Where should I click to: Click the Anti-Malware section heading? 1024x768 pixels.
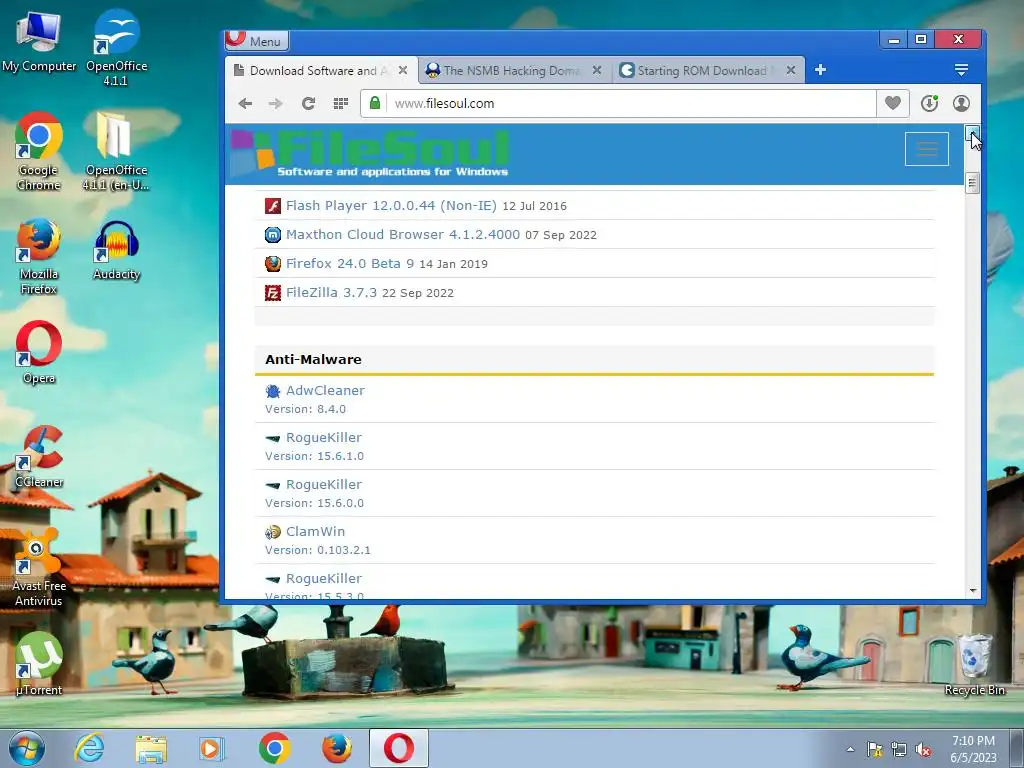pyautogui.click(x=313, y=359)
